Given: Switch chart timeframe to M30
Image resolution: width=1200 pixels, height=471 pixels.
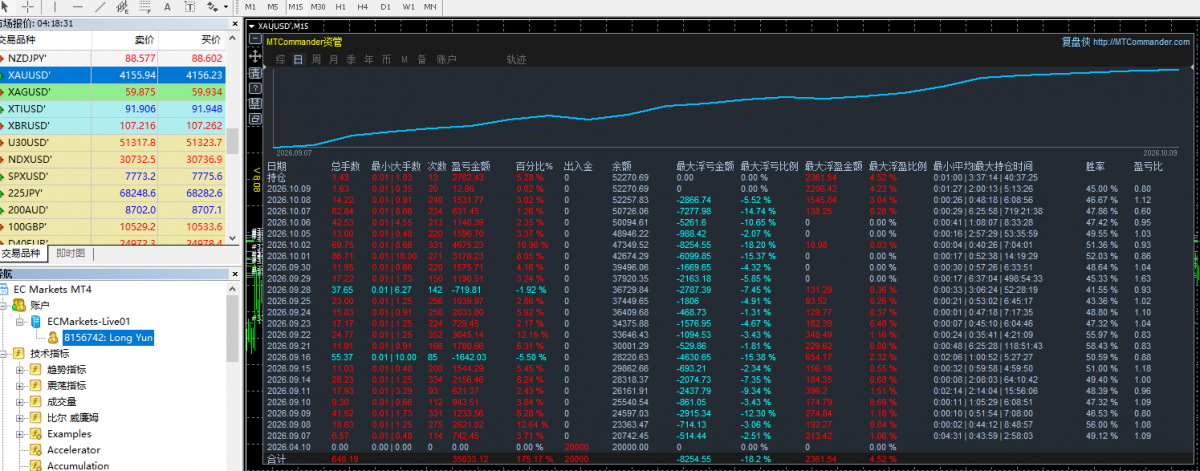Looking at the screenshot, I should coord(318,7).
